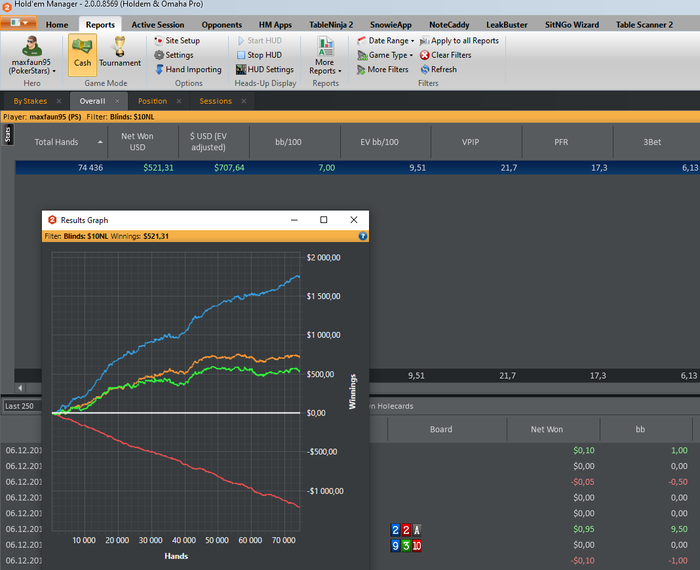Expand the More Reports menu

(x=325, y=55)
